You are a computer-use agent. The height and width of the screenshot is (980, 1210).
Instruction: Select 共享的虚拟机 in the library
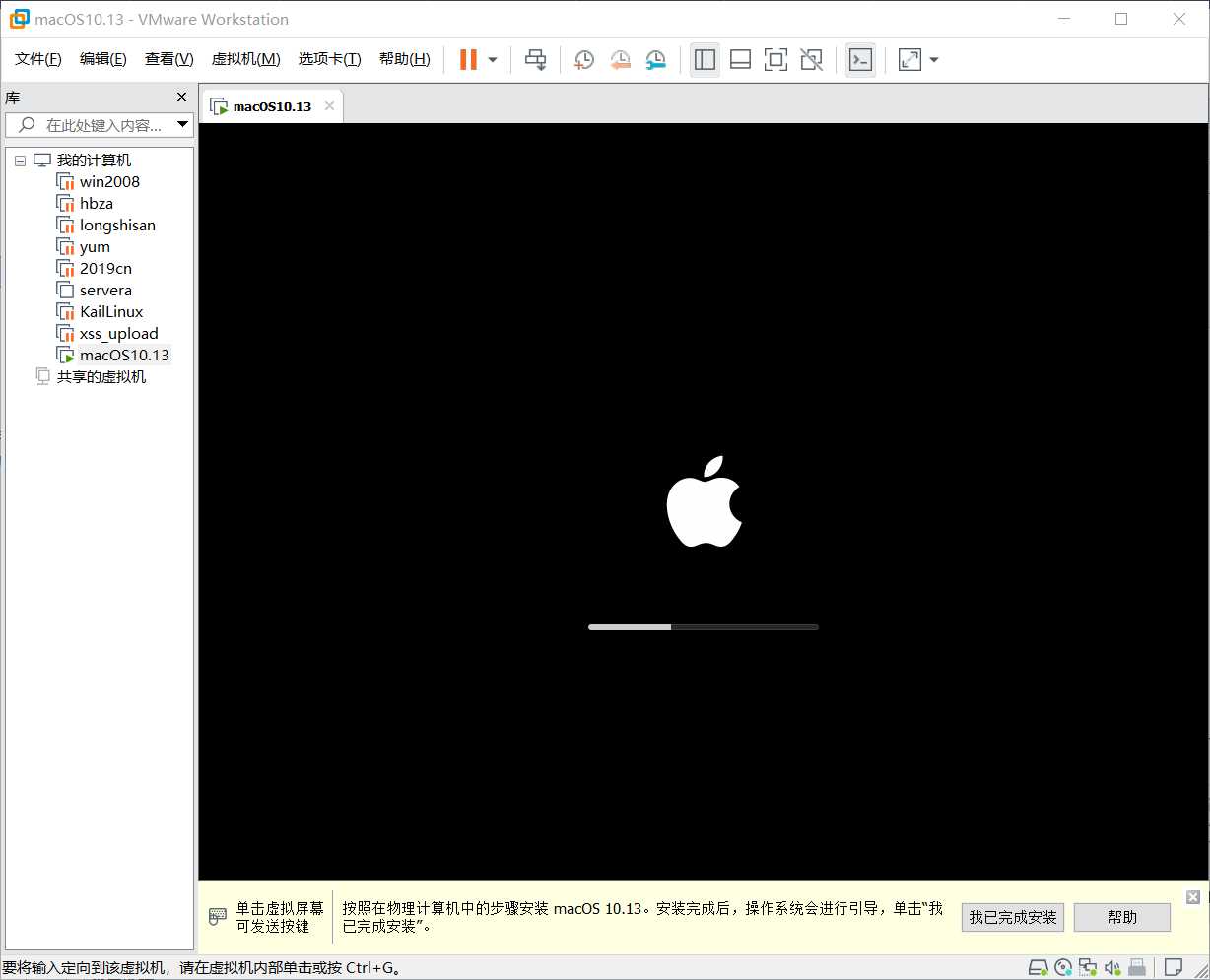click(101, 377)
